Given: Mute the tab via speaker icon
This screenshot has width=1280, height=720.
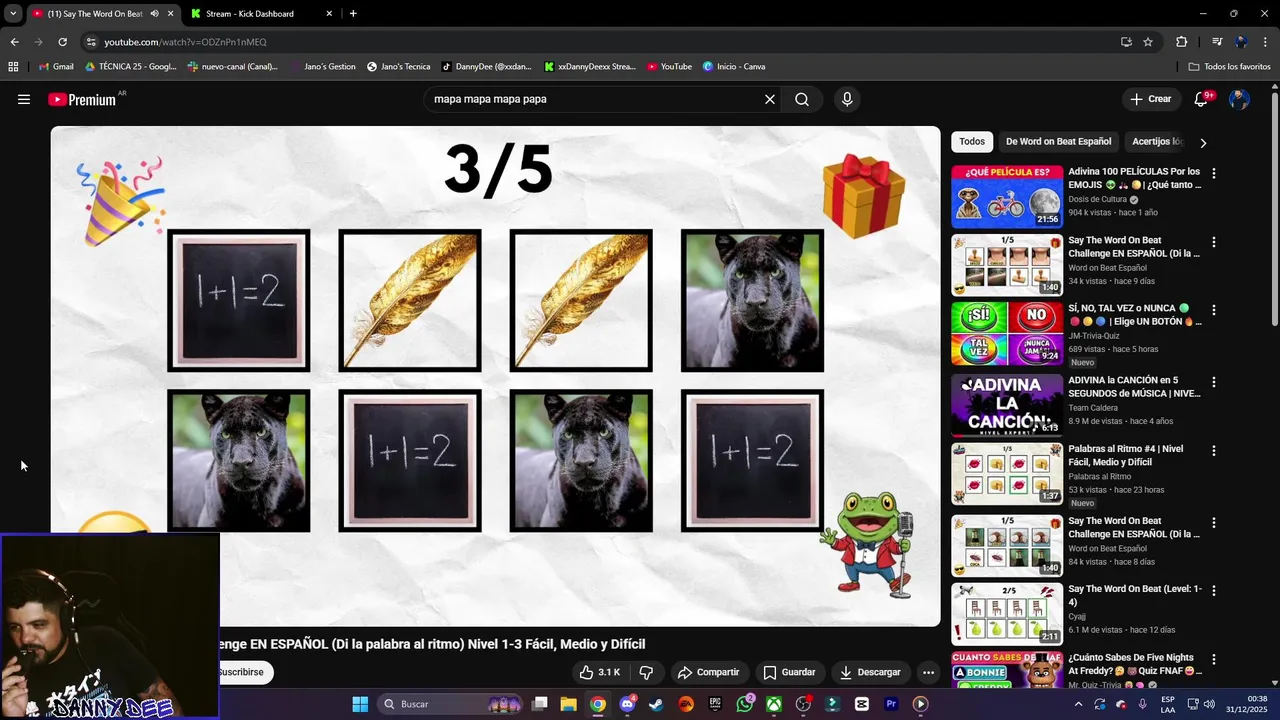Looking at the screenshot, I should (x=154, y=14).
